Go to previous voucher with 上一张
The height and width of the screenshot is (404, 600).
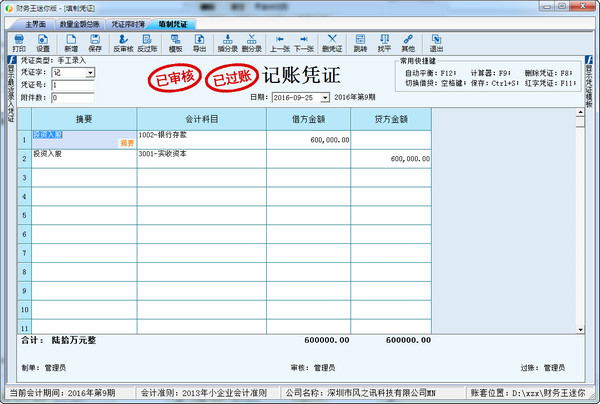(x=279, y=42)
